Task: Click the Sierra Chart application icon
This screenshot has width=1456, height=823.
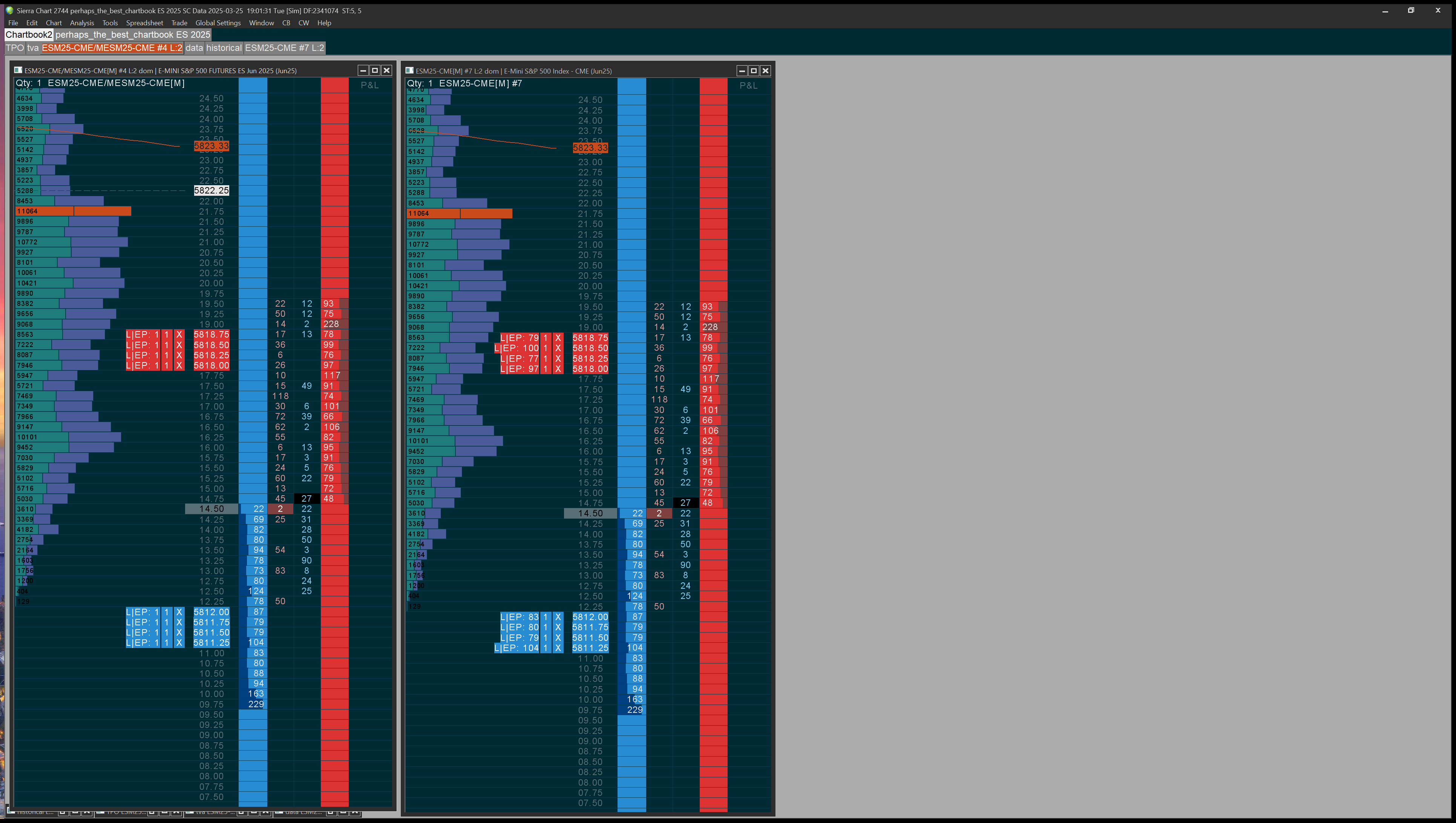Action: (x=9, y=10)
